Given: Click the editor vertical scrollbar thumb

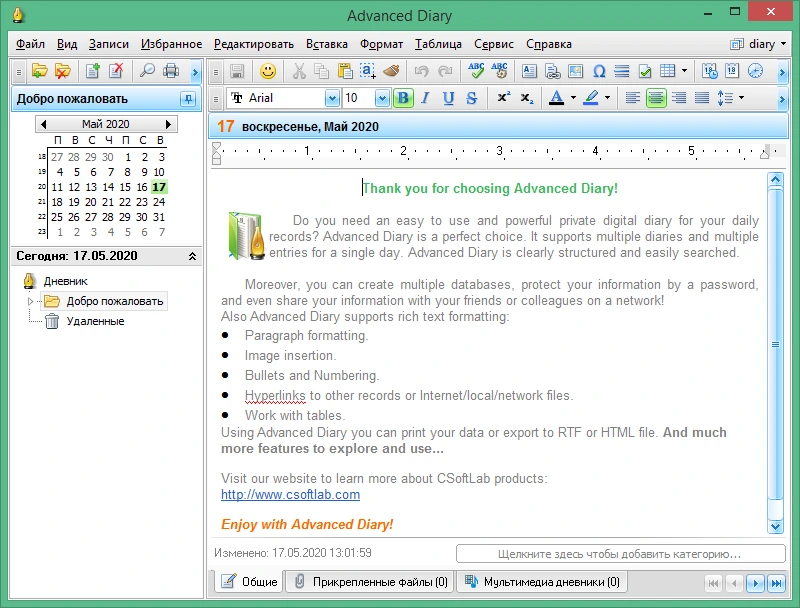Looking at the screenshot, I should pyautogui.click(x=776, y=345).
